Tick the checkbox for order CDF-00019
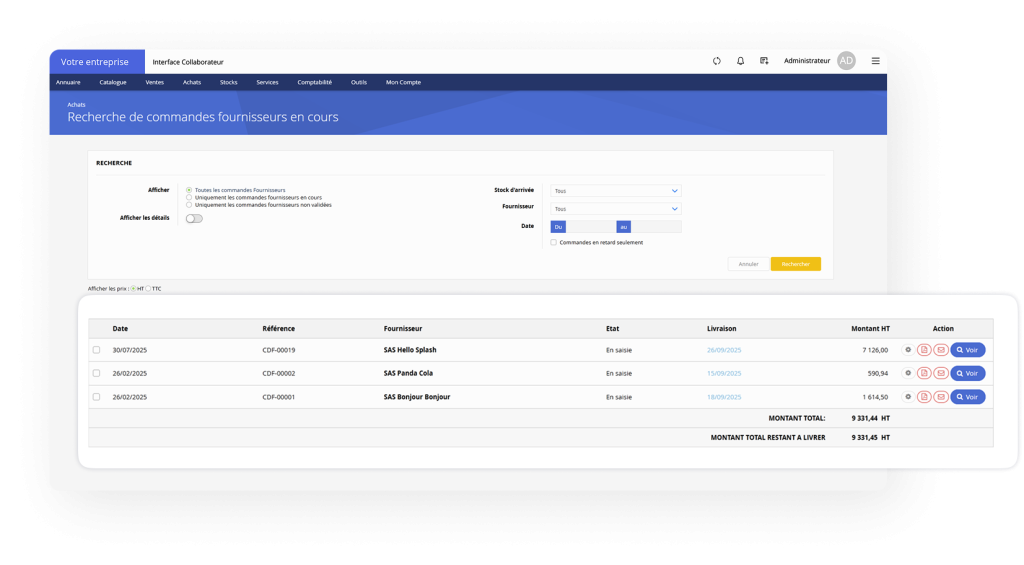Image resolution: width=1024 pixels, height=565 pixels. point(97,350)
